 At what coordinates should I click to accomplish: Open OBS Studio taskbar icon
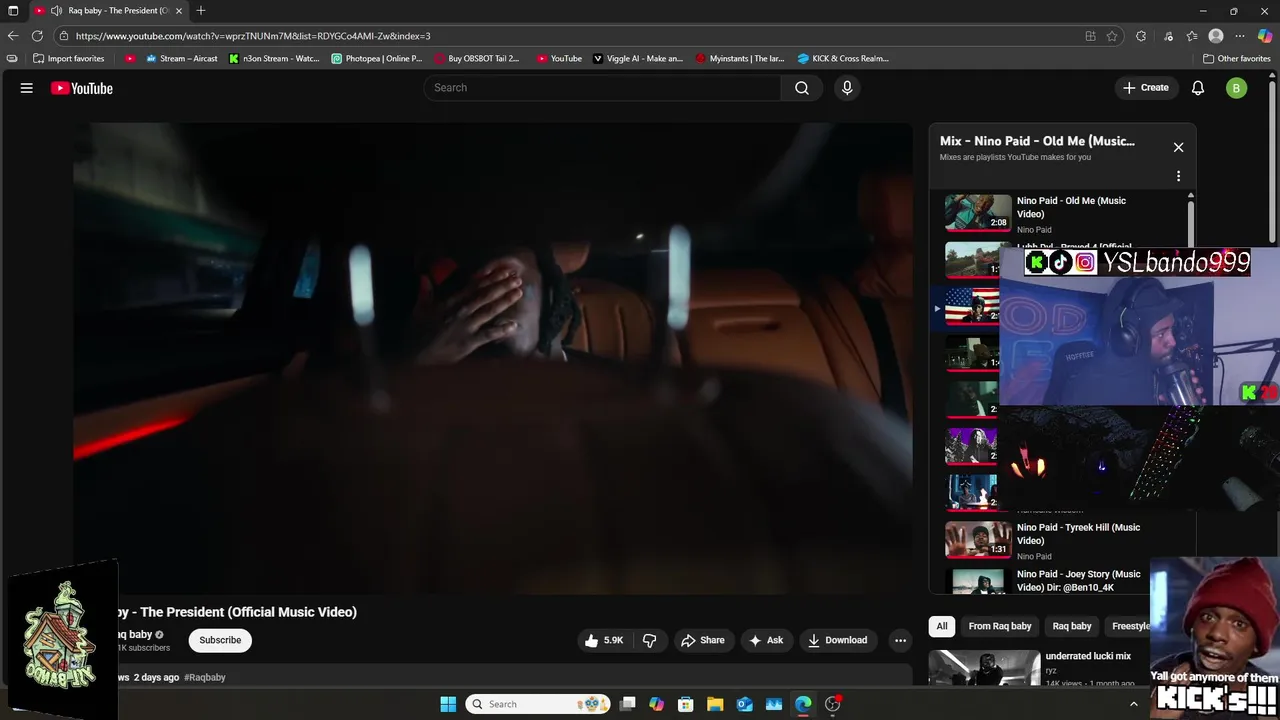pos(832,704)
